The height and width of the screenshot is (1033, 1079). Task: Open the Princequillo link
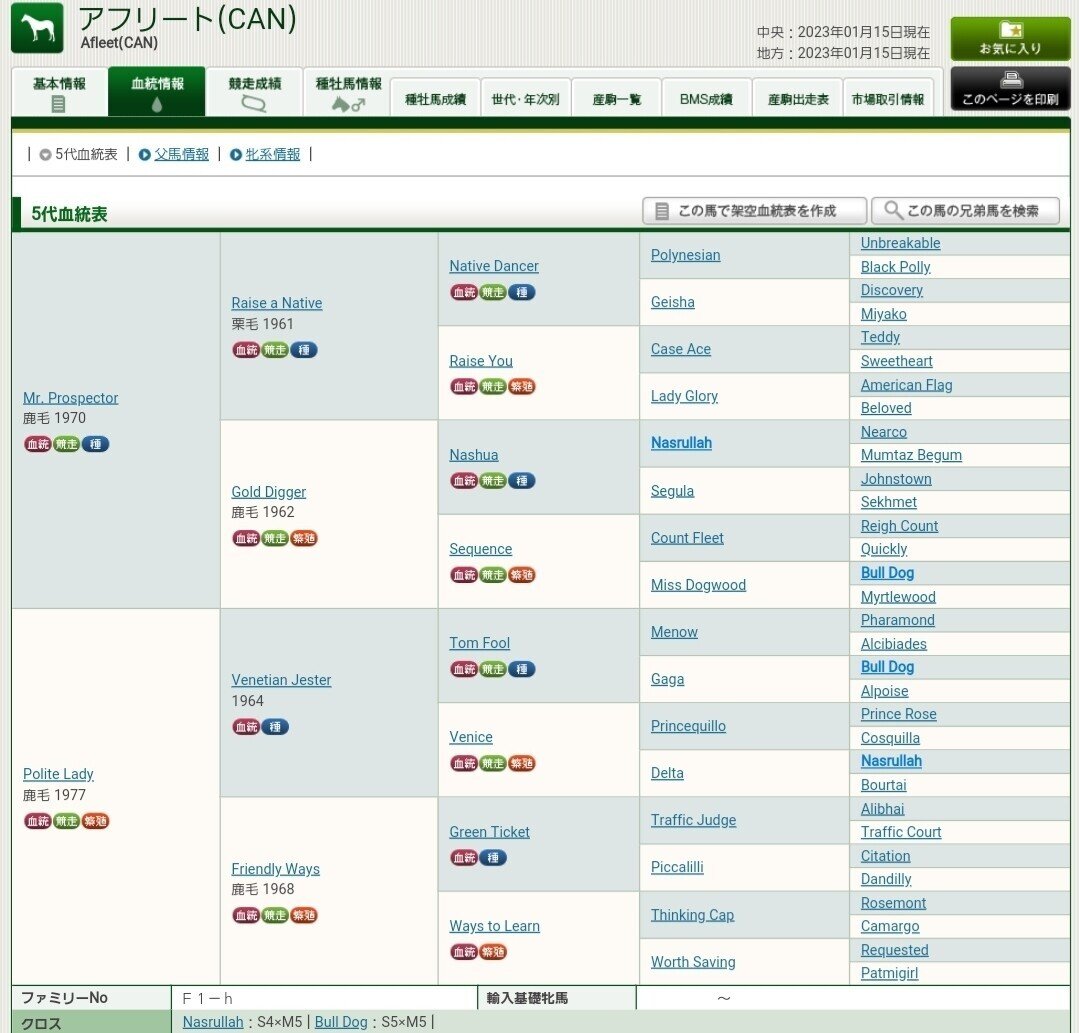pos(688,726)
